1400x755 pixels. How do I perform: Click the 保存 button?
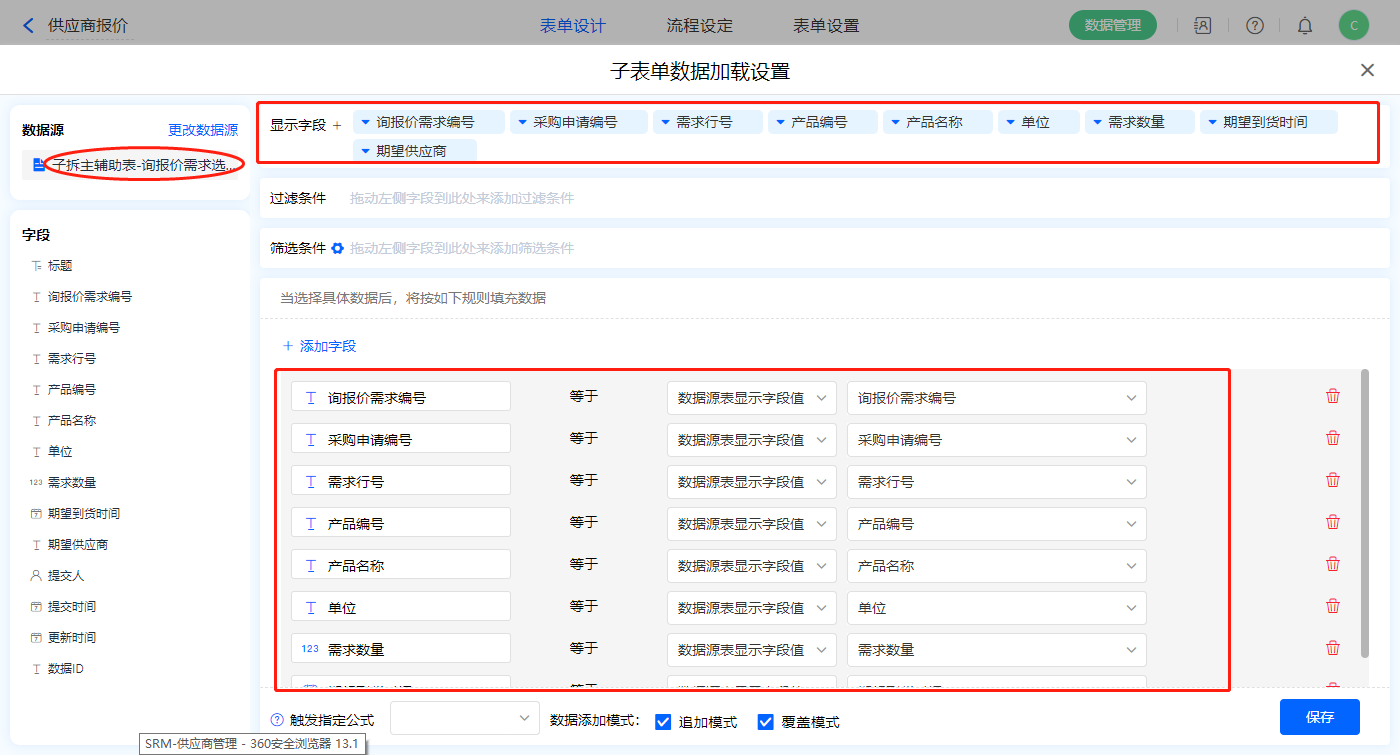[x=1319, y=717]
